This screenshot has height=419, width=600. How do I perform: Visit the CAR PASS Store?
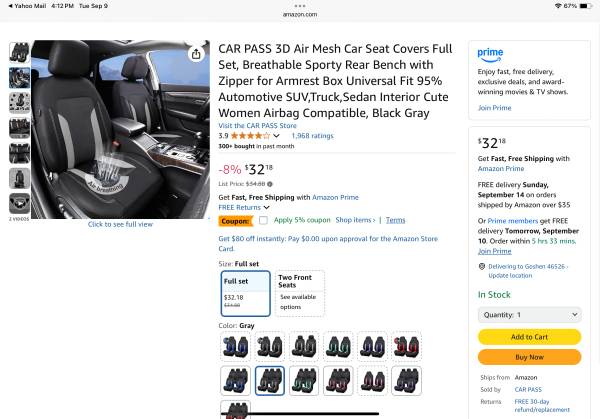(257, 126)
